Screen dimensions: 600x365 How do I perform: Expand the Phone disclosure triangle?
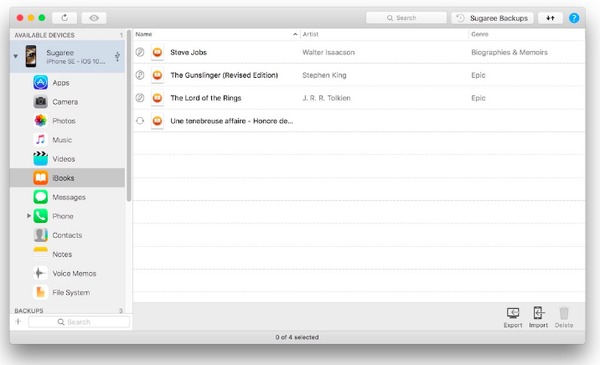pyautogui.click(x=28, y=216)
